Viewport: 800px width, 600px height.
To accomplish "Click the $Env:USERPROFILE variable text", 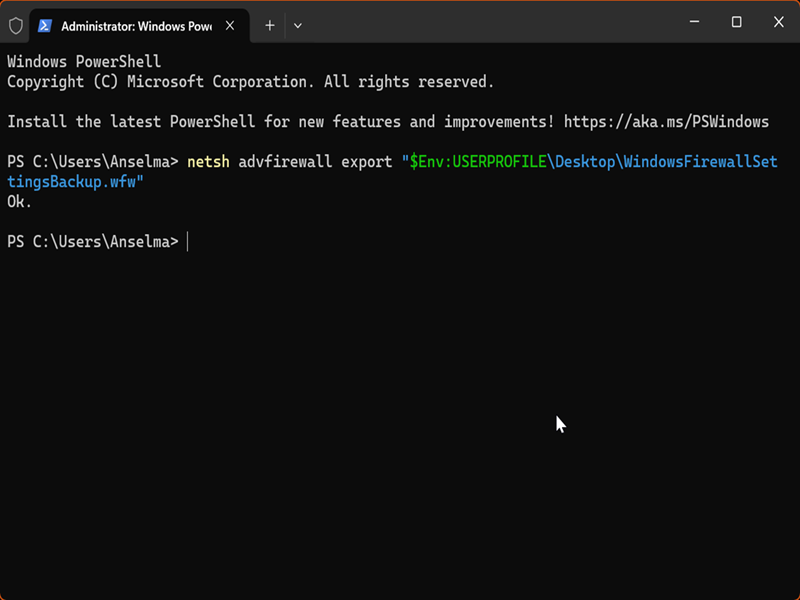I will pyautogui.click(x=477, y=162).
